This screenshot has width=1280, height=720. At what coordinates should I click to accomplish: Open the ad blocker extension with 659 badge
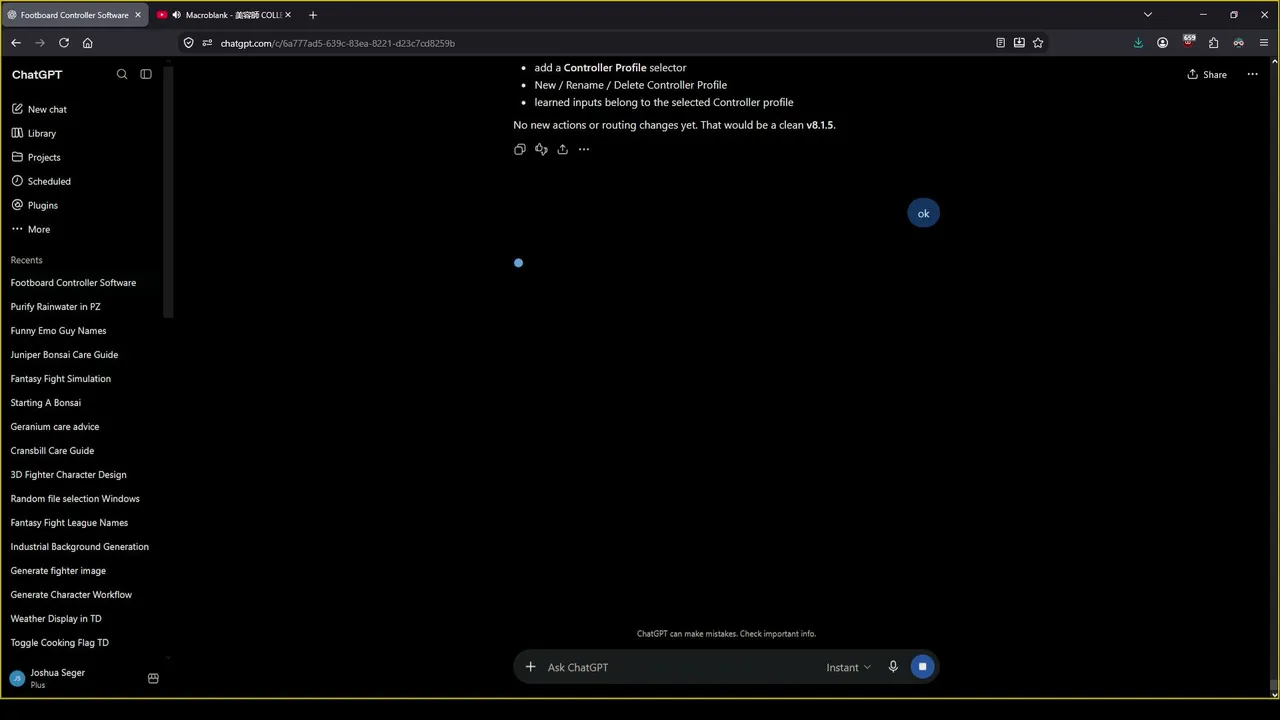(x=1189, y=42)
